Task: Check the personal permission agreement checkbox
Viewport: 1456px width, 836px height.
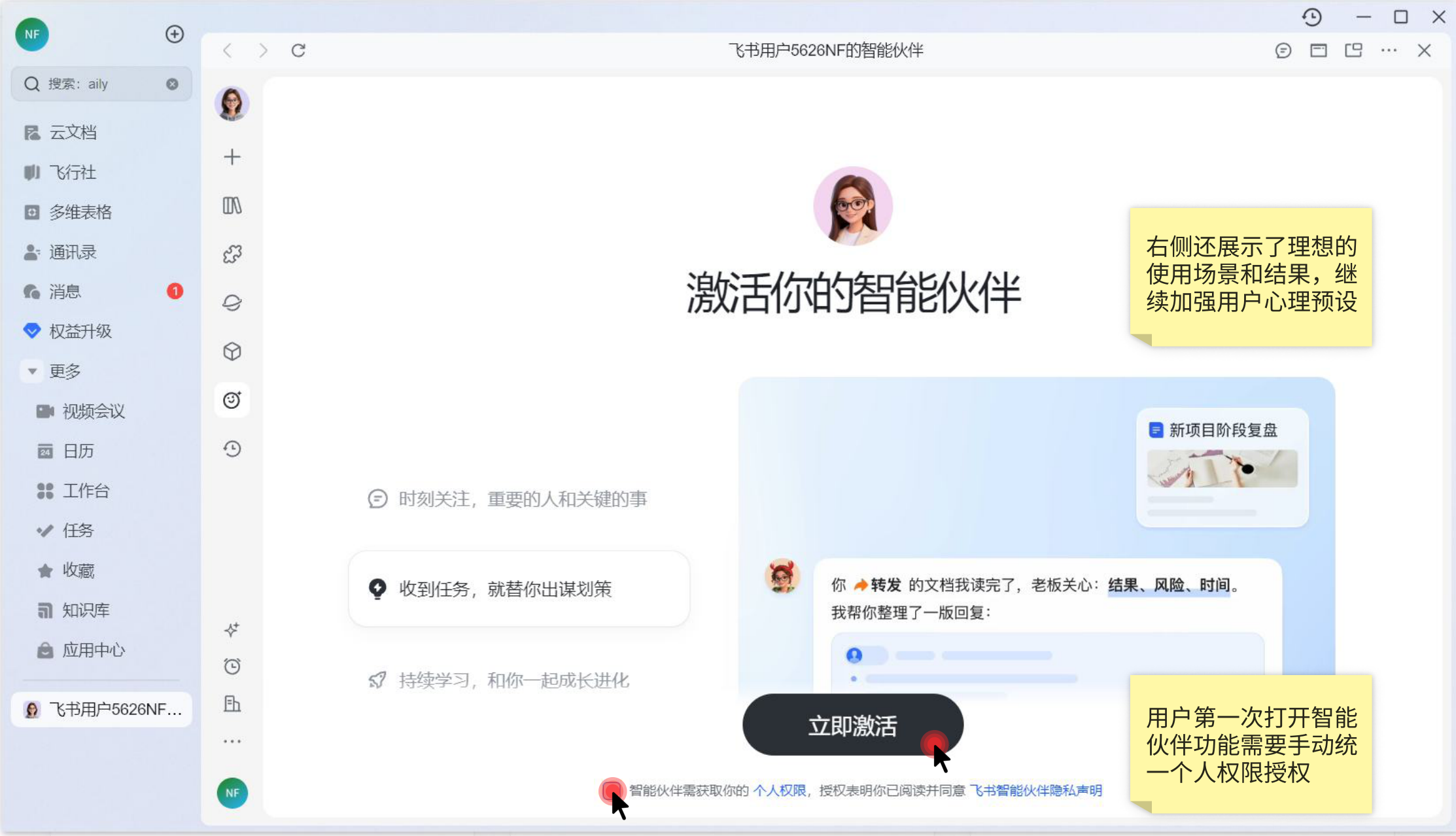Action: 612,790
